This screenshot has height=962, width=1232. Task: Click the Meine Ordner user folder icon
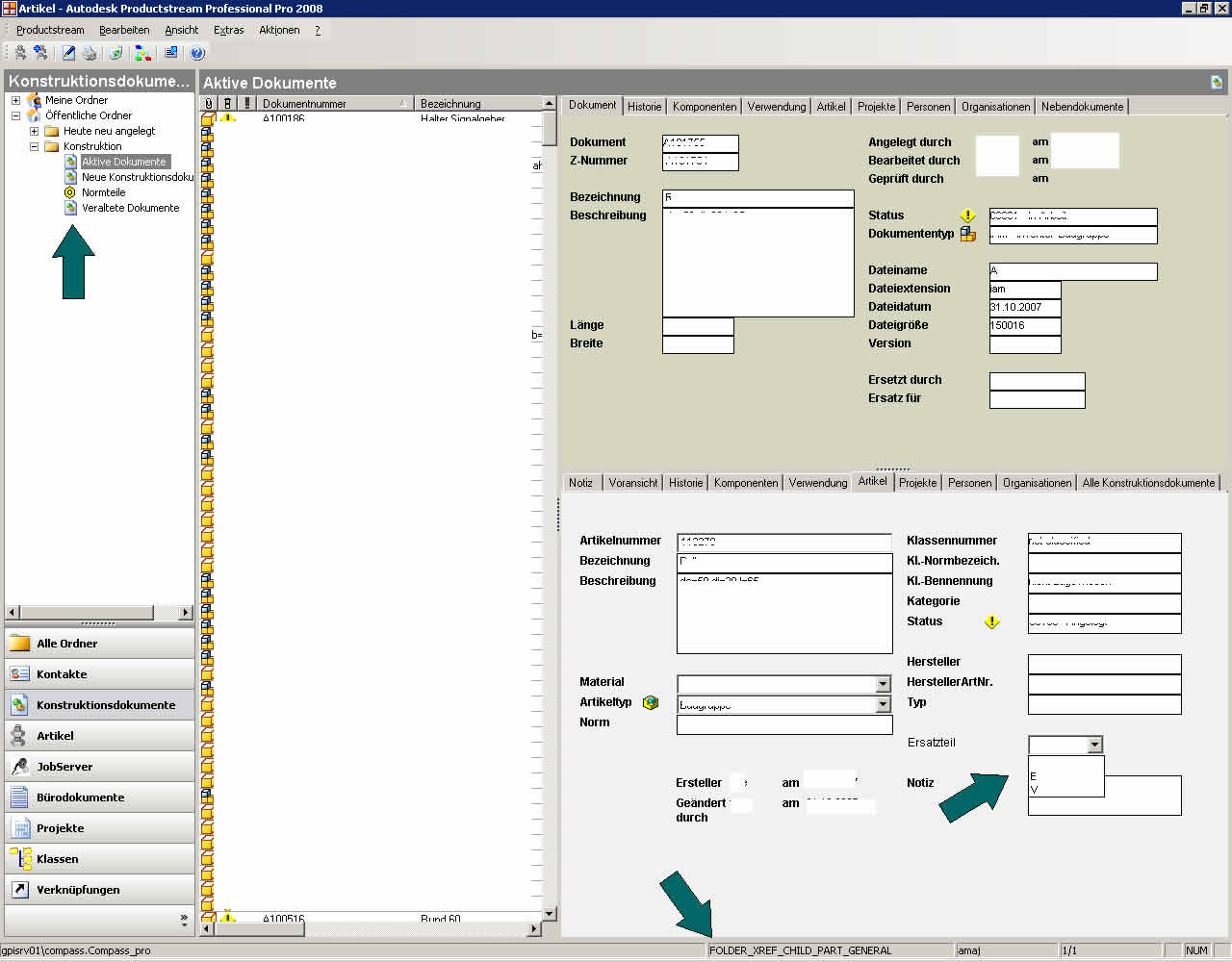tap(35, 100)
